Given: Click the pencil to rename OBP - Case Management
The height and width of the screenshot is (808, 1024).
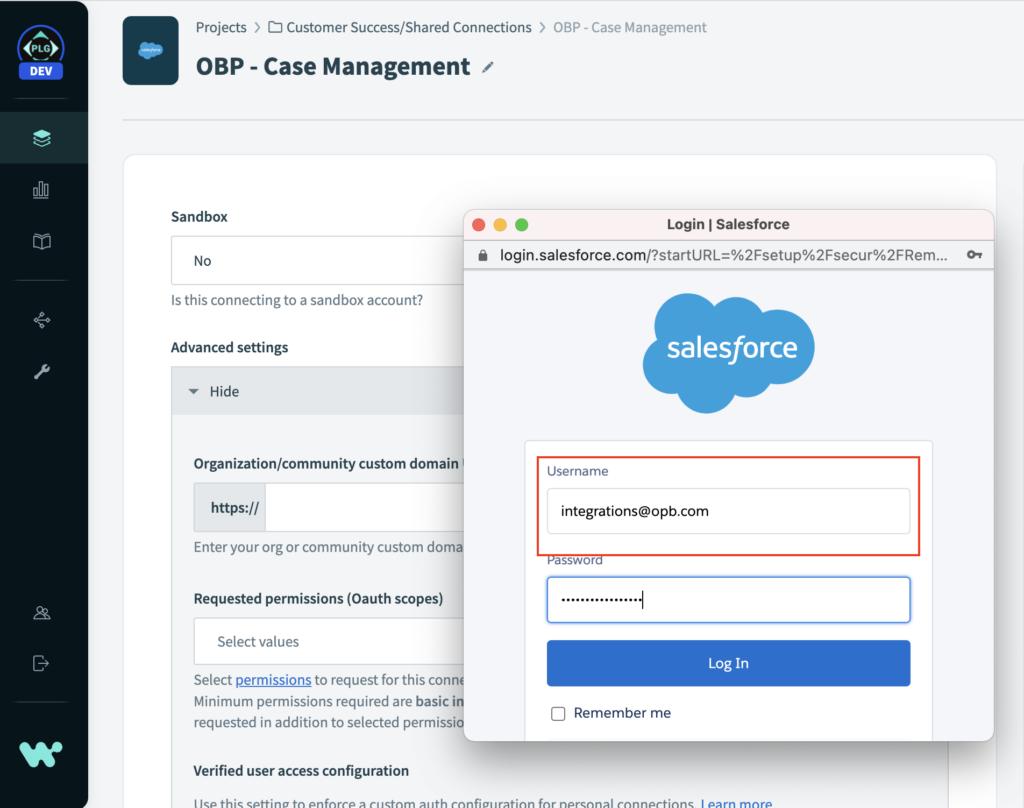Looking at the screenshot, I should (487, 66).
